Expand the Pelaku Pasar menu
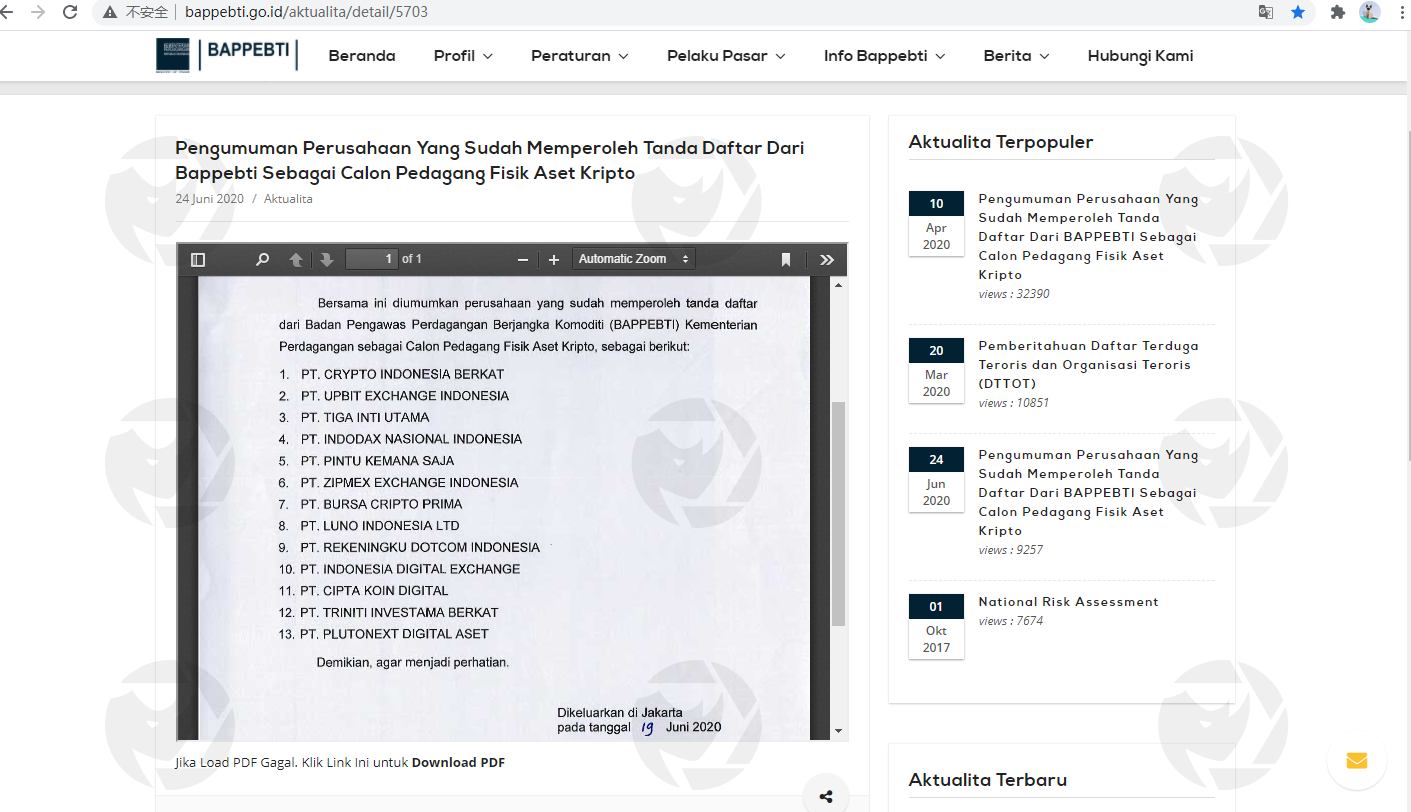 point(726,56)
